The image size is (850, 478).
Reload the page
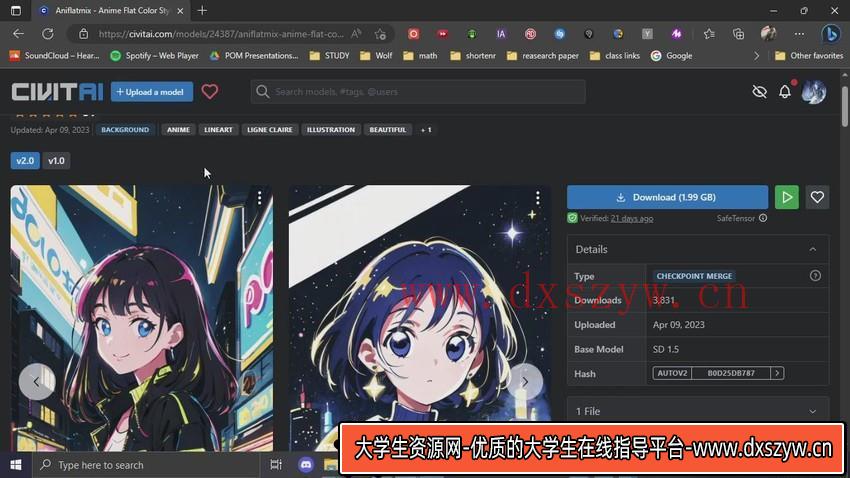click(48, 34)
